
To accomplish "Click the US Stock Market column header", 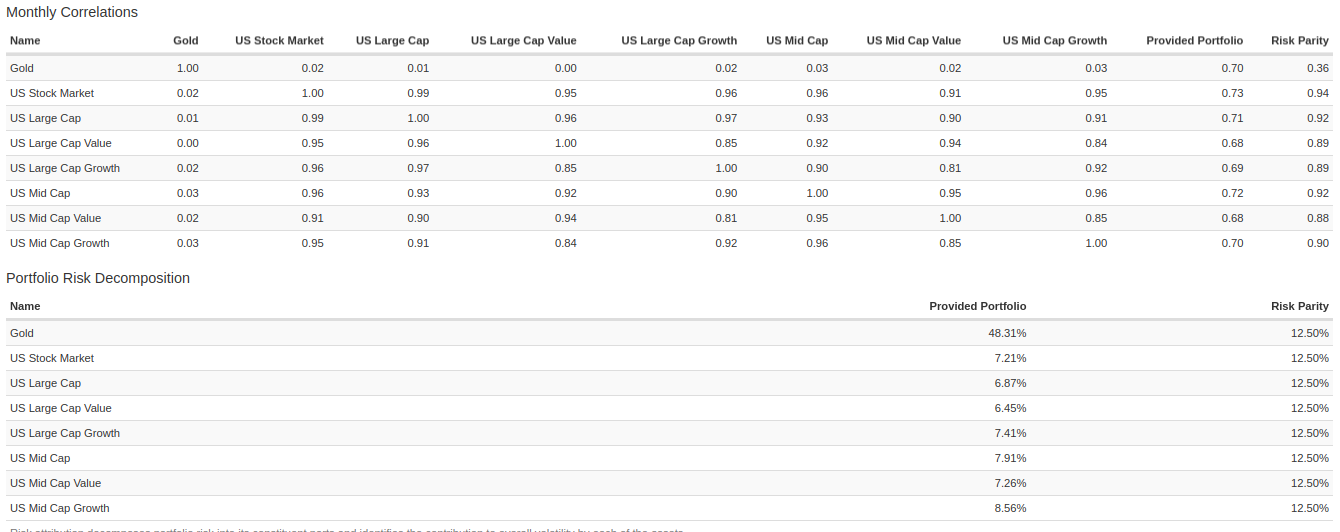I will point(279,41).
